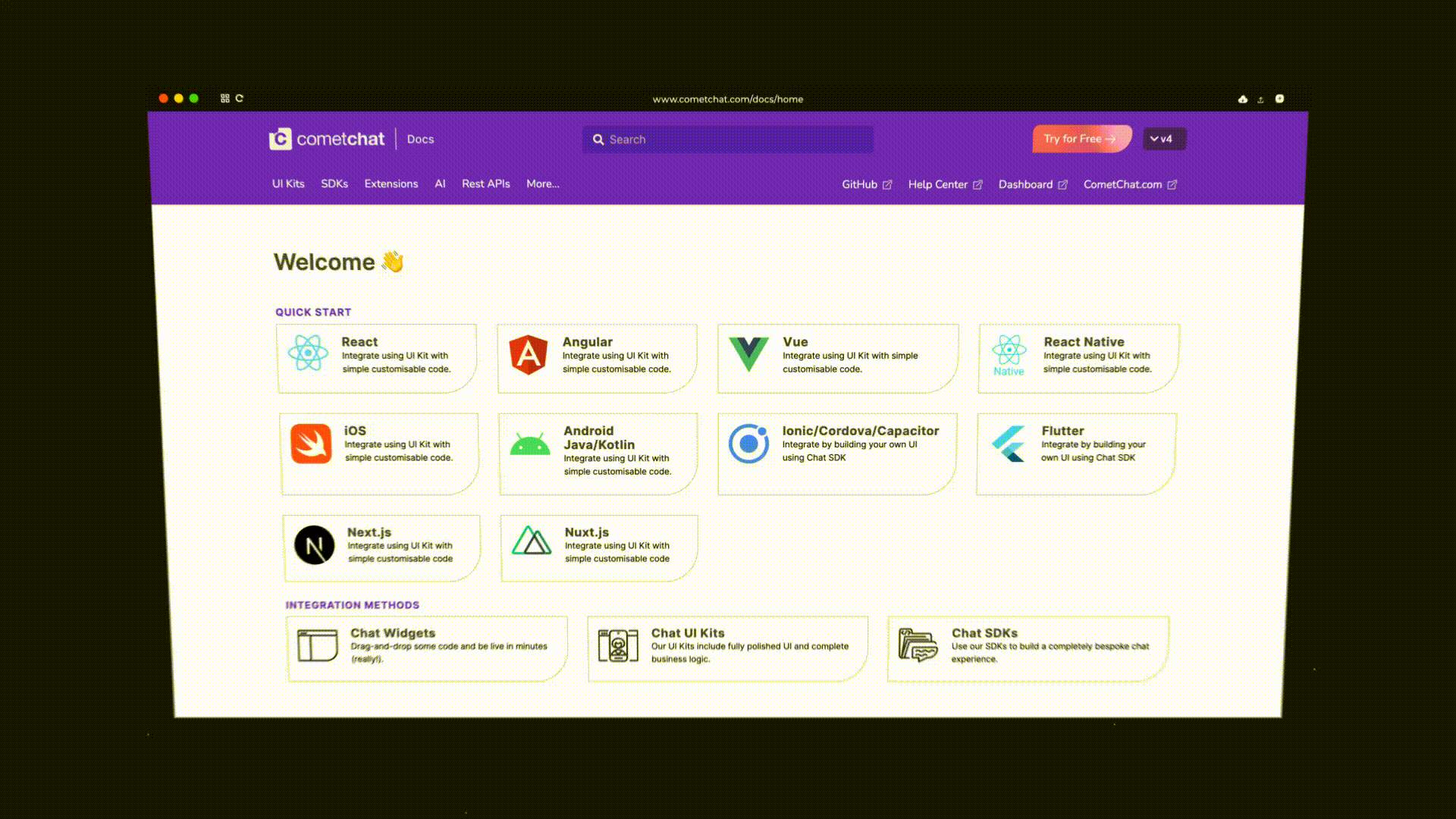
Task: Click the Try for Free button
Action: 1080,139
